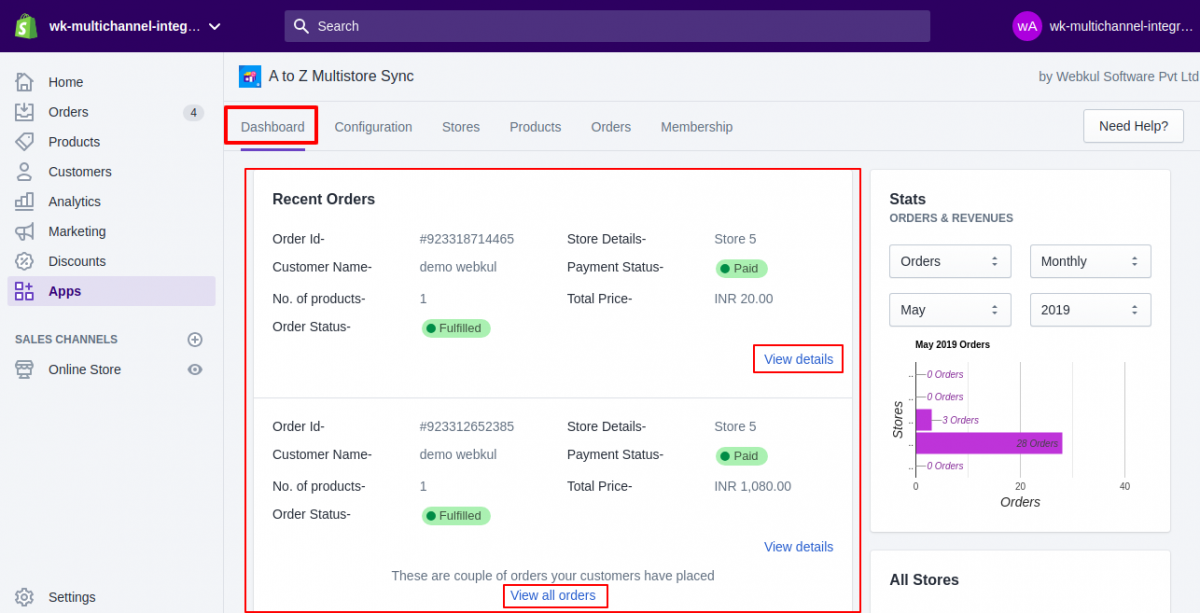This screenshot has height=613, width=1200.
Task: View details of order #923312652385
Action: [x=798, y=546]
